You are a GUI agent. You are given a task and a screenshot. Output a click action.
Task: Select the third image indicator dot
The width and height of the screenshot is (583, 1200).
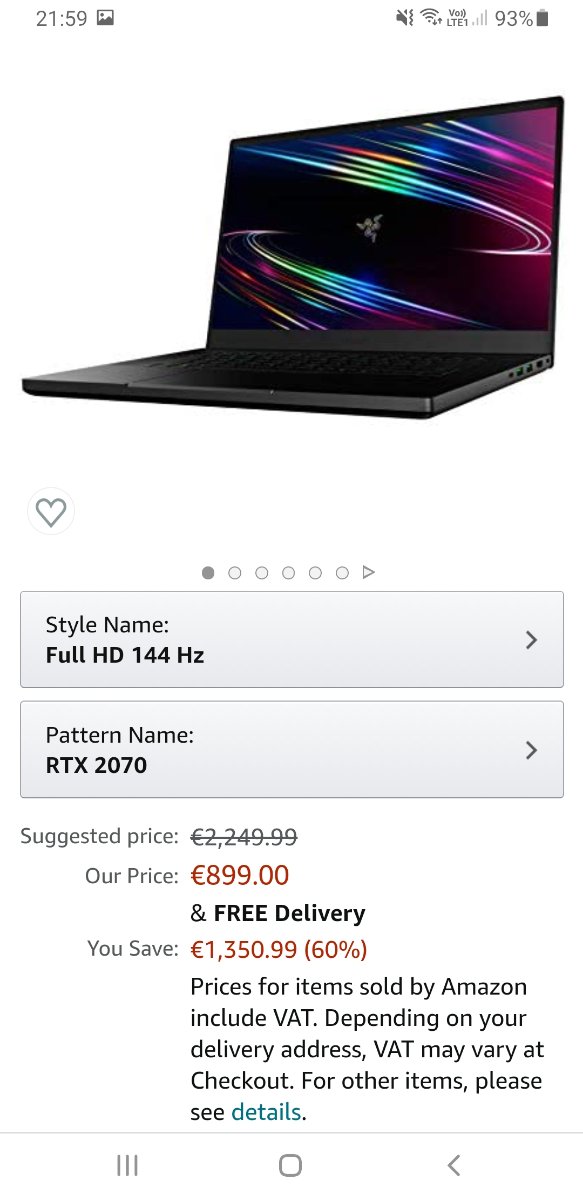click(262, 573)
